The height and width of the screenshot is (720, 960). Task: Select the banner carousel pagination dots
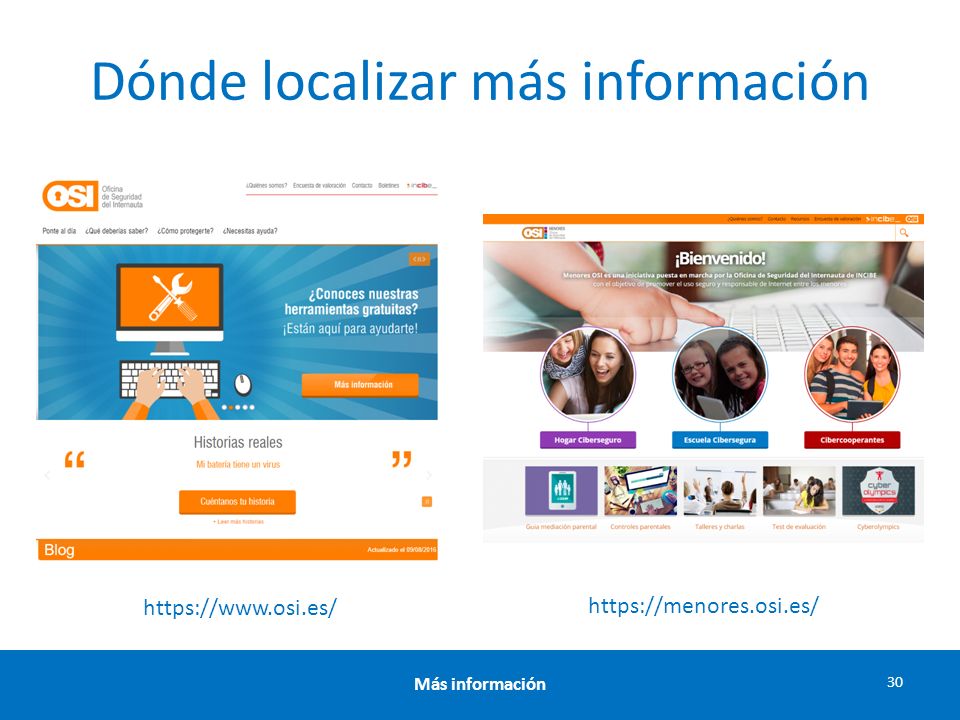[238, 407]
